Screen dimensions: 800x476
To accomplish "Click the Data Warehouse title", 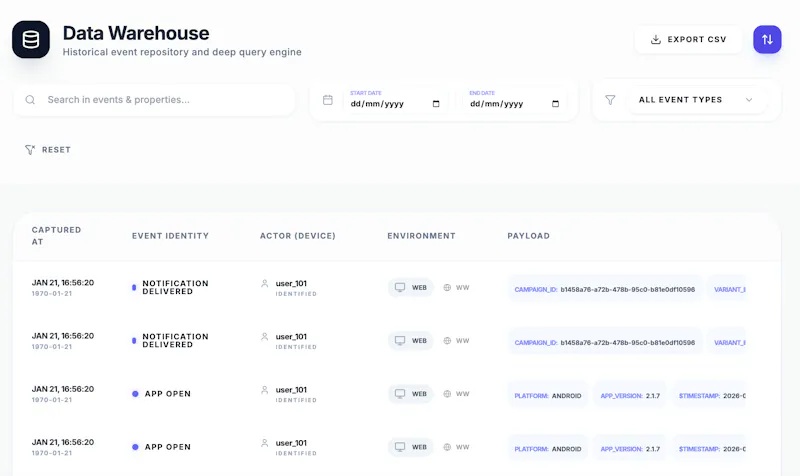I will tap(136, 33).
